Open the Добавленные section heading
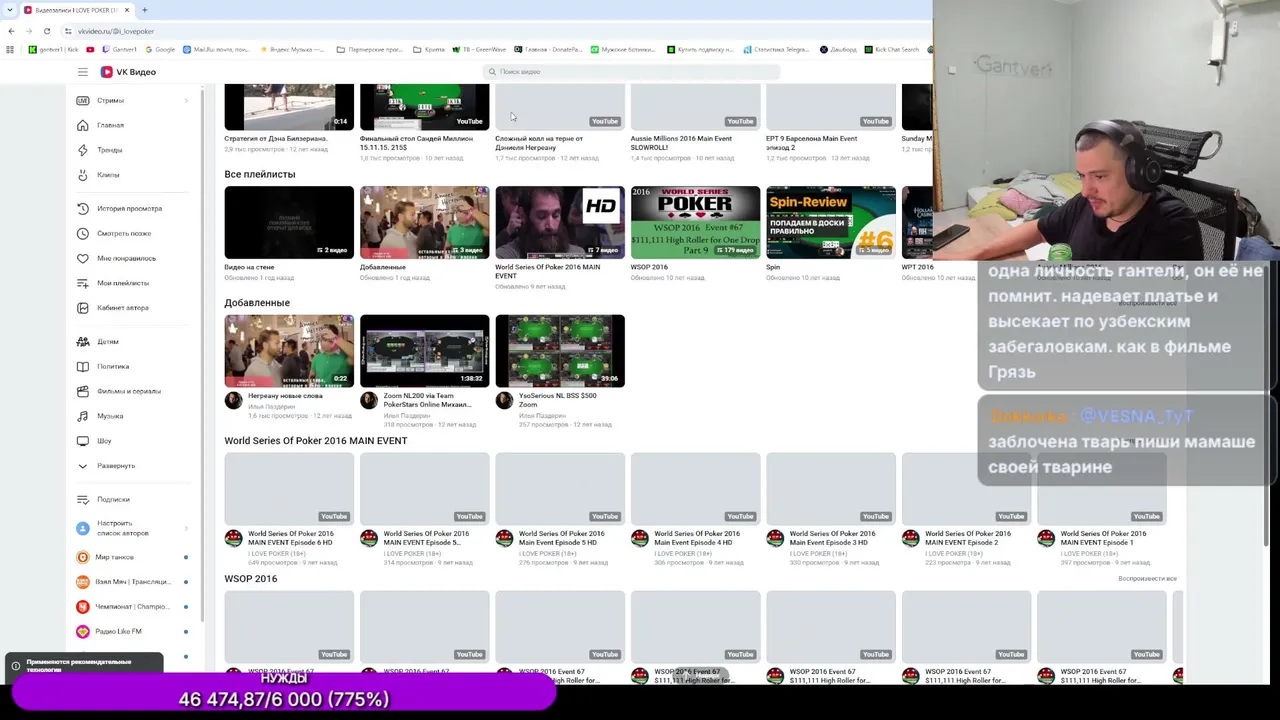The height and width of the screenshot is (720, 1280). pyautogui.click(x=257, y=303)
